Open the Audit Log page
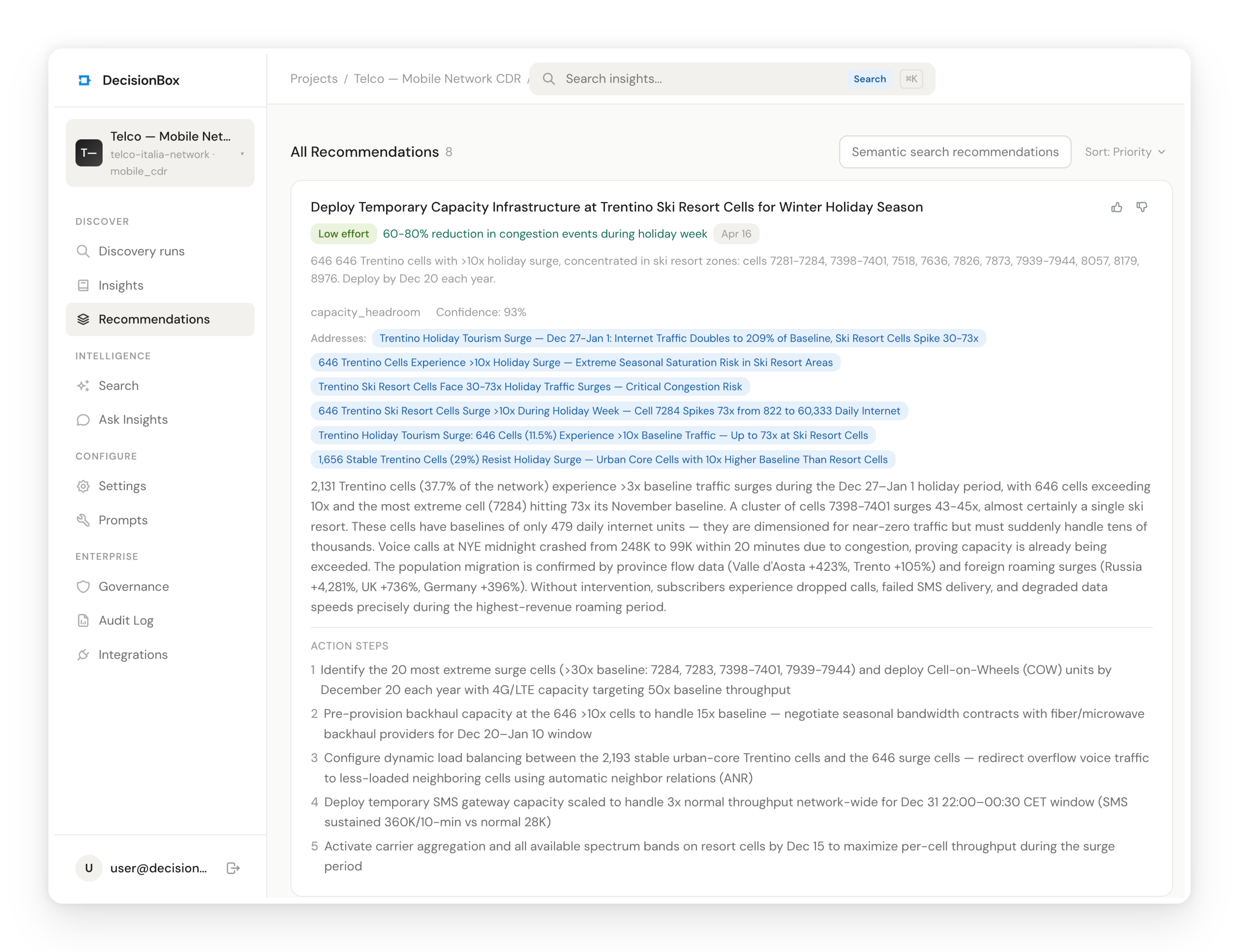Image resolution: width=1239 pixels, height=952 pixels. point(126,621)
